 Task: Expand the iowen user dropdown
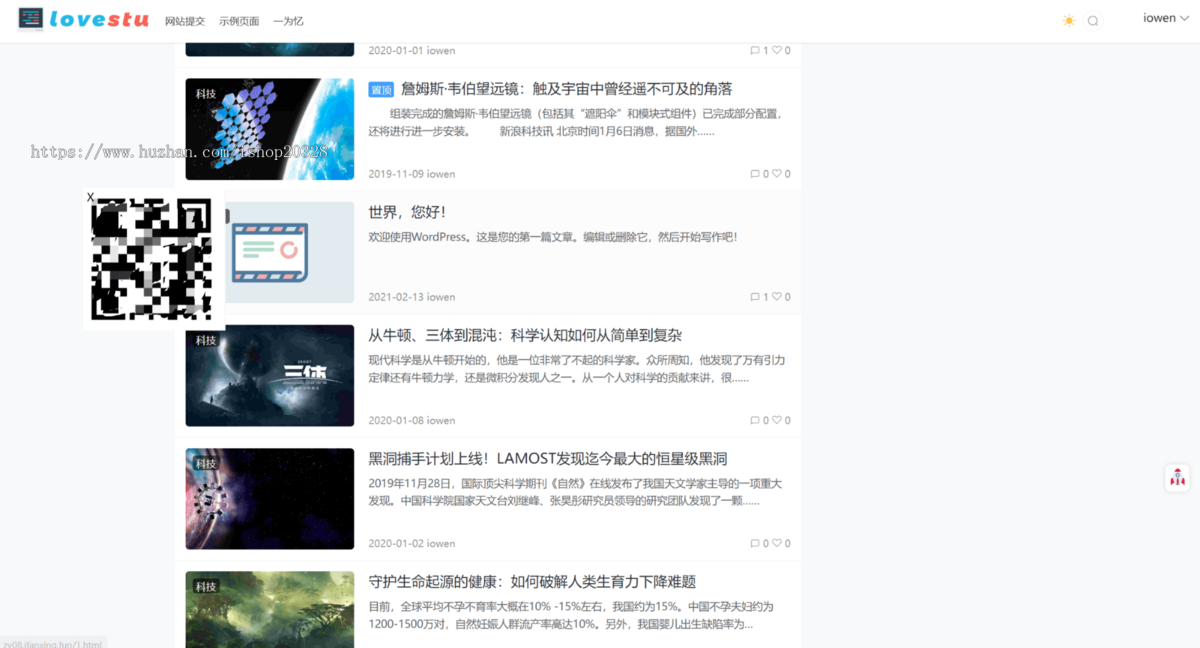1166,18
